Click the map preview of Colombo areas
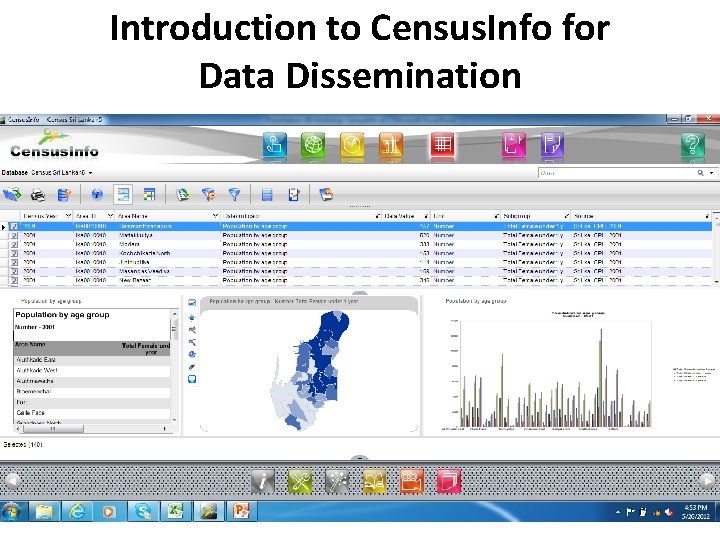 (x=308, y=371)
